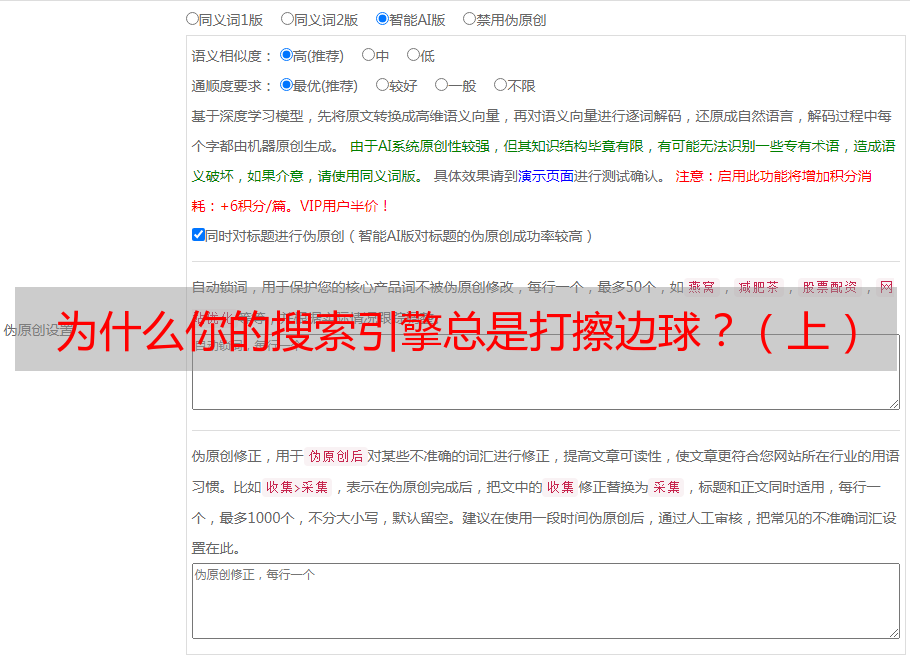Open the 演示页面 link
Image resolution: width=911 pixels, height=658 pixels.
[x=546, y=176]
